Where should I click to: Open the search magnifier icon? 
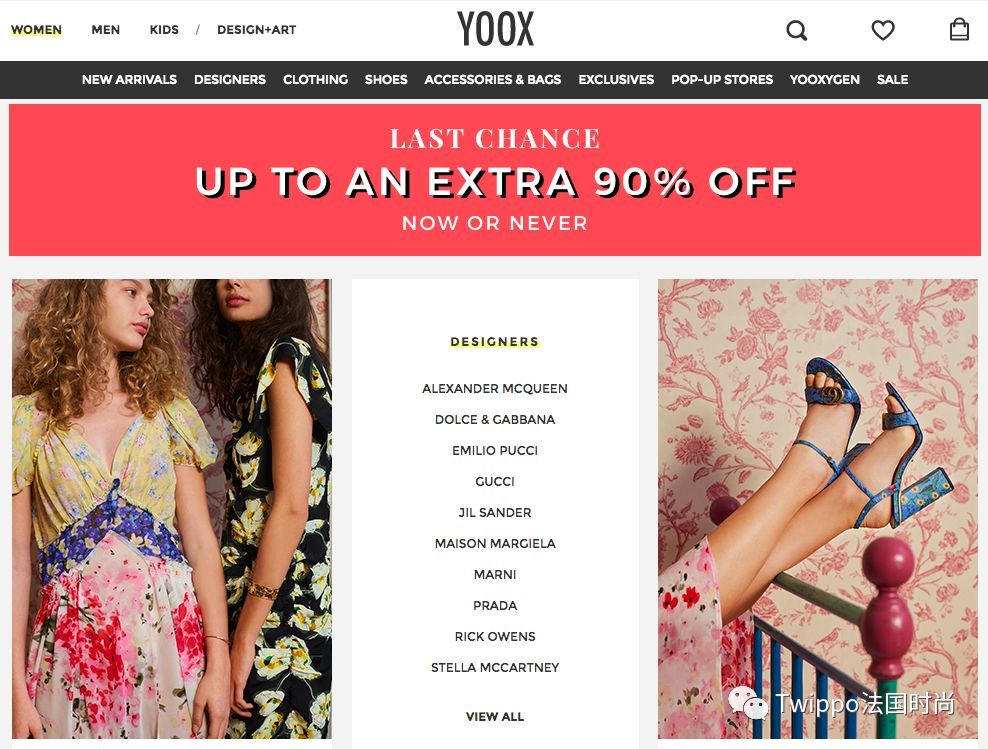tap(796, 30)
